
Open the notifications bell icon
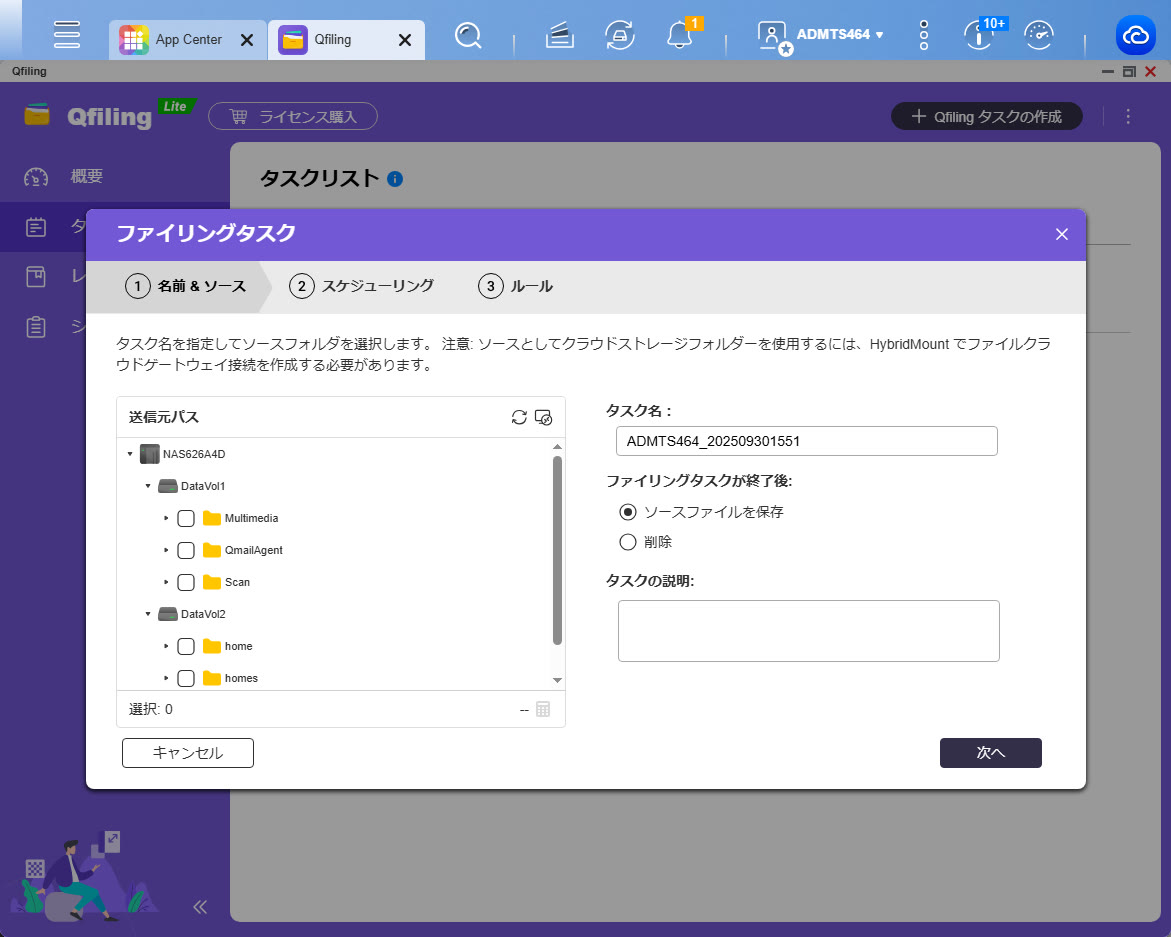tap(679, 36)
